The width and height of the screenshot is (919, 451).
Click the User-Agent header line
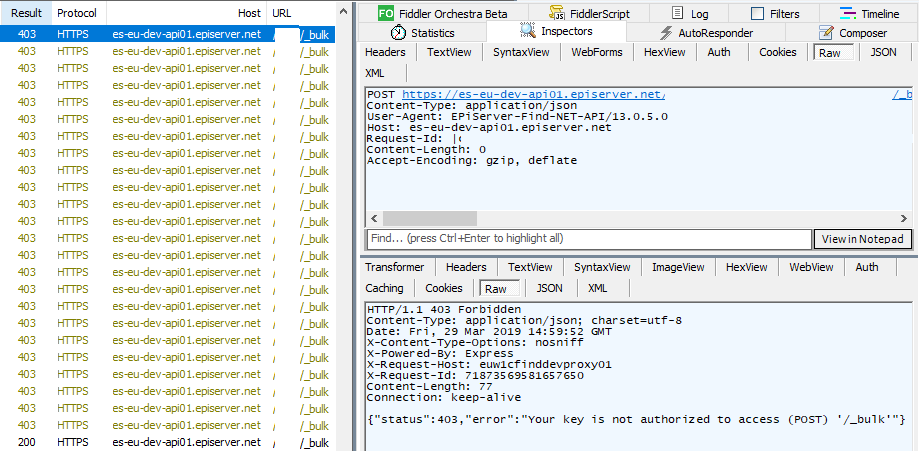click(x=518, y=116)
